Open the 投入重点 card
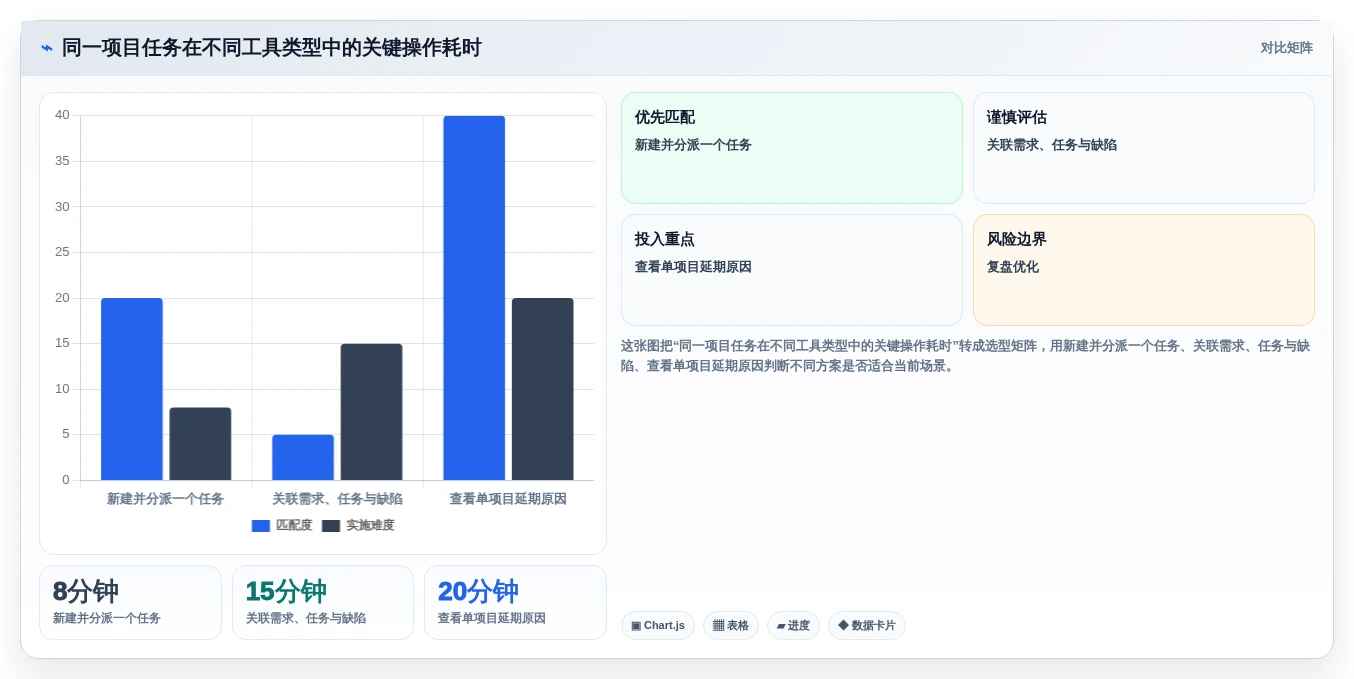Viewport: 1354px width, 679px height. point(792,270)
